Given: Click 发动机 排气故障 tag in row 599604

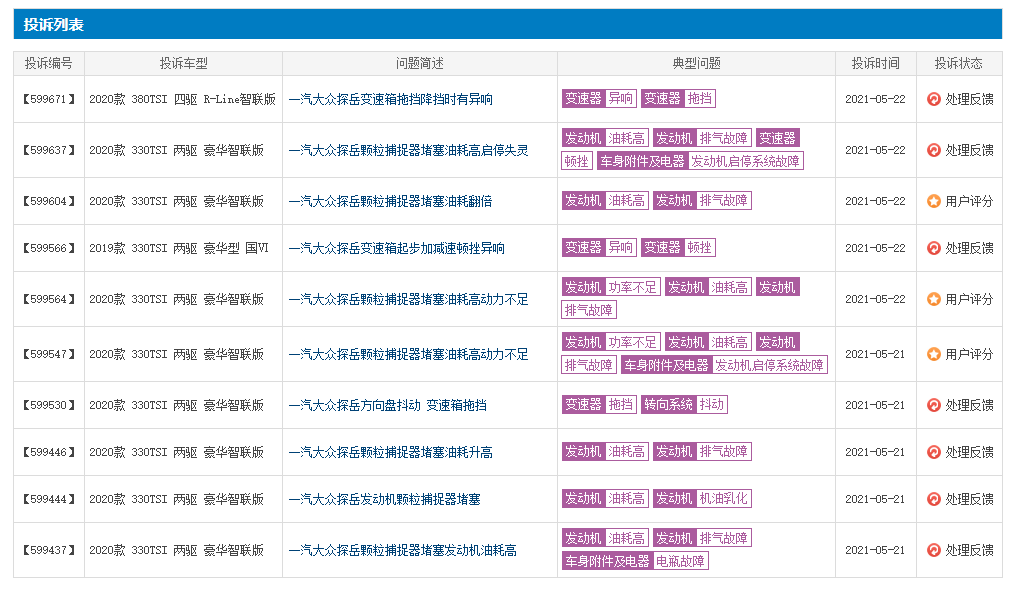Looking at the screenshot, I should click(702, 200).
